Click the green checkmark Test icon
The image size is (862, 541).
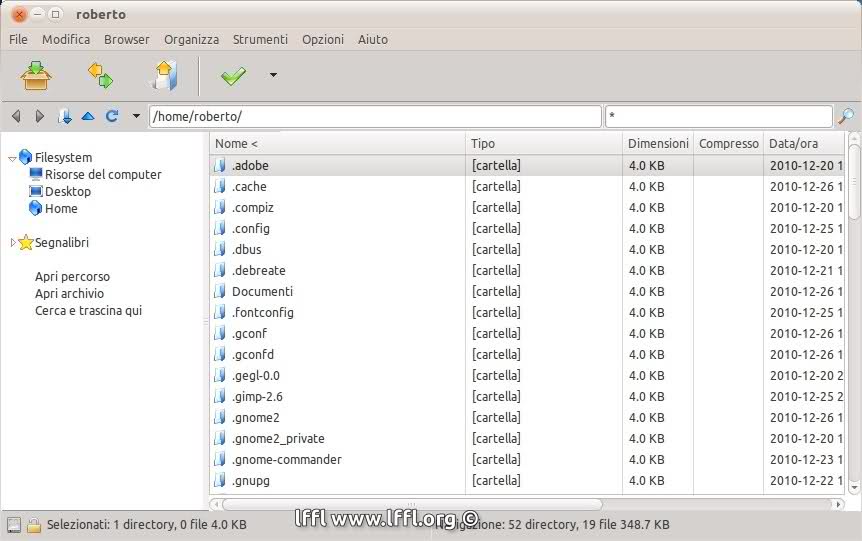[233, 76]
